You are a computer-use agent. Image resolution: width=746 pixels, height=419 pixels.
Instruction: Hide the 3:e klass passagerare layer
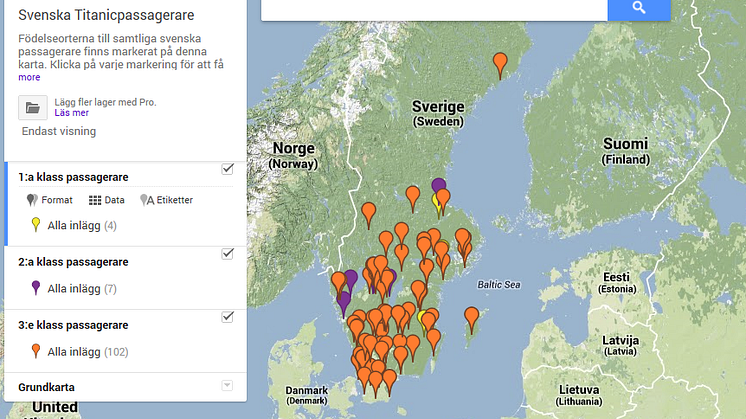[227, 317]
